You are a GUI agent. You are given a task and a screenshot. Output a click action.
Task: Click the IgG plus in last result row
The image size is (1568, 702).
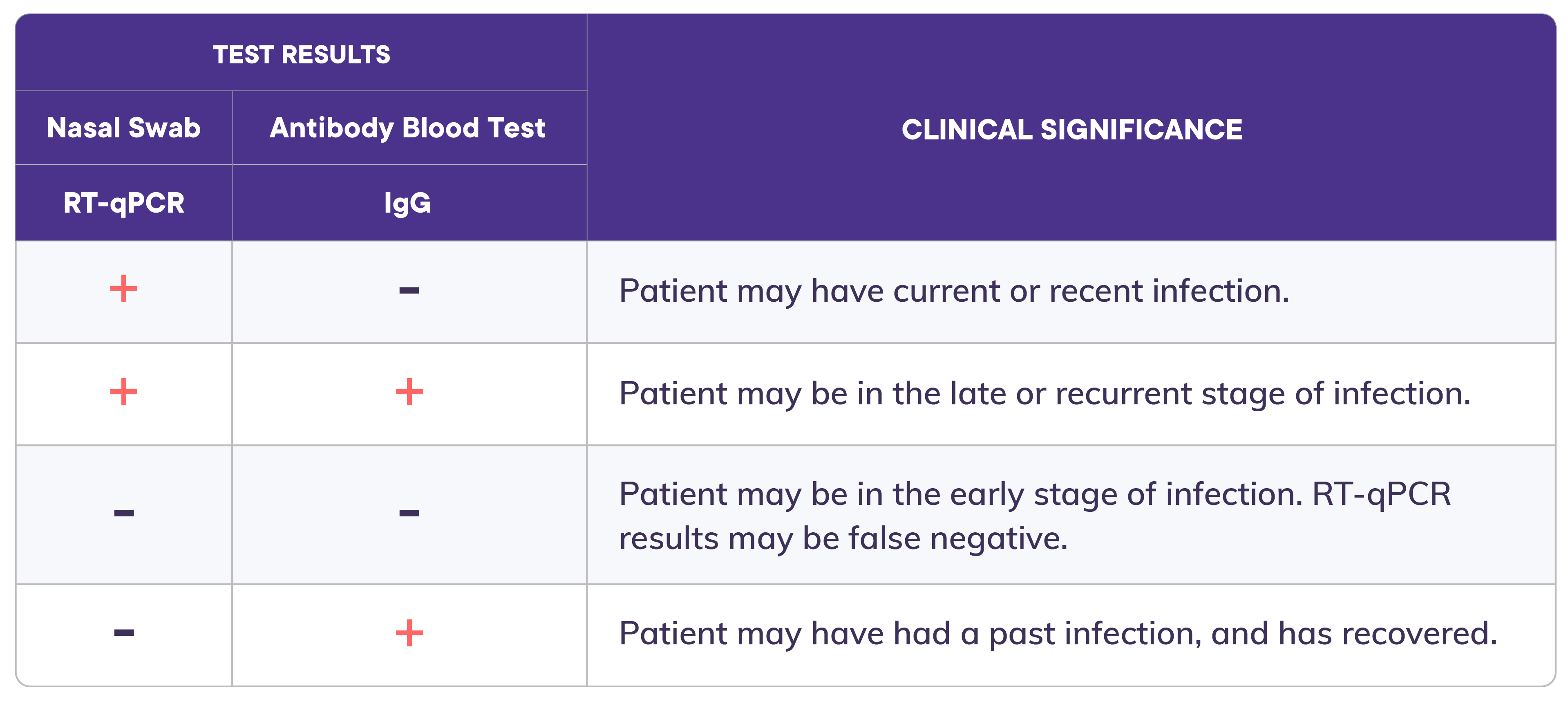pyautogui.click(x=409, y=633)
